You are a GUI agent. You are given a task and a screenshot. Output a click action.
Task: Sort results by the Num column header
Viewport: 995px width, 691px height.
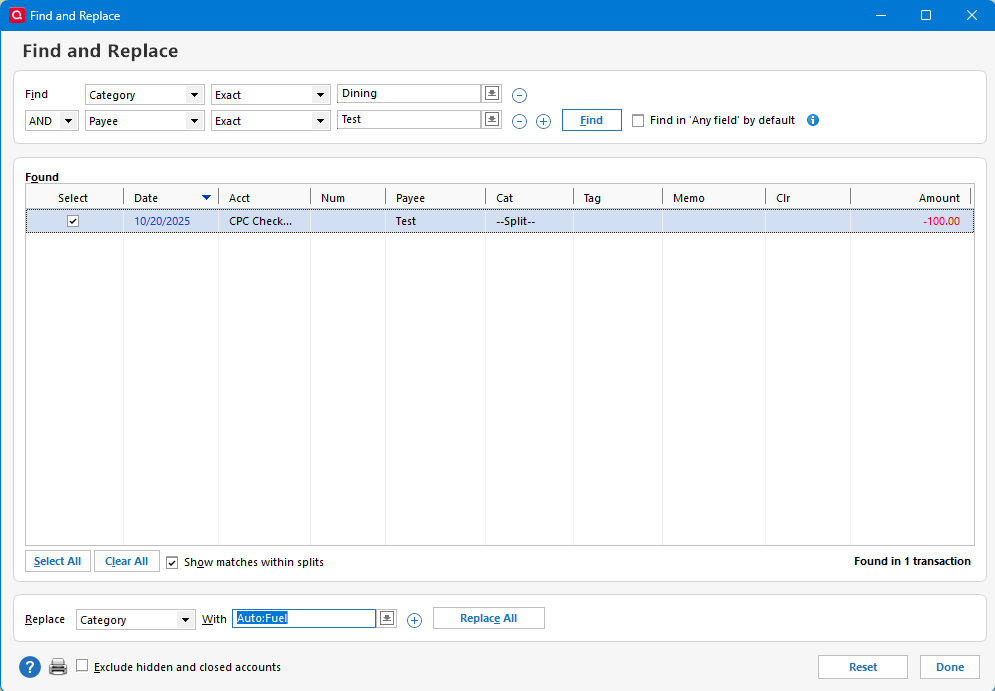348,198
